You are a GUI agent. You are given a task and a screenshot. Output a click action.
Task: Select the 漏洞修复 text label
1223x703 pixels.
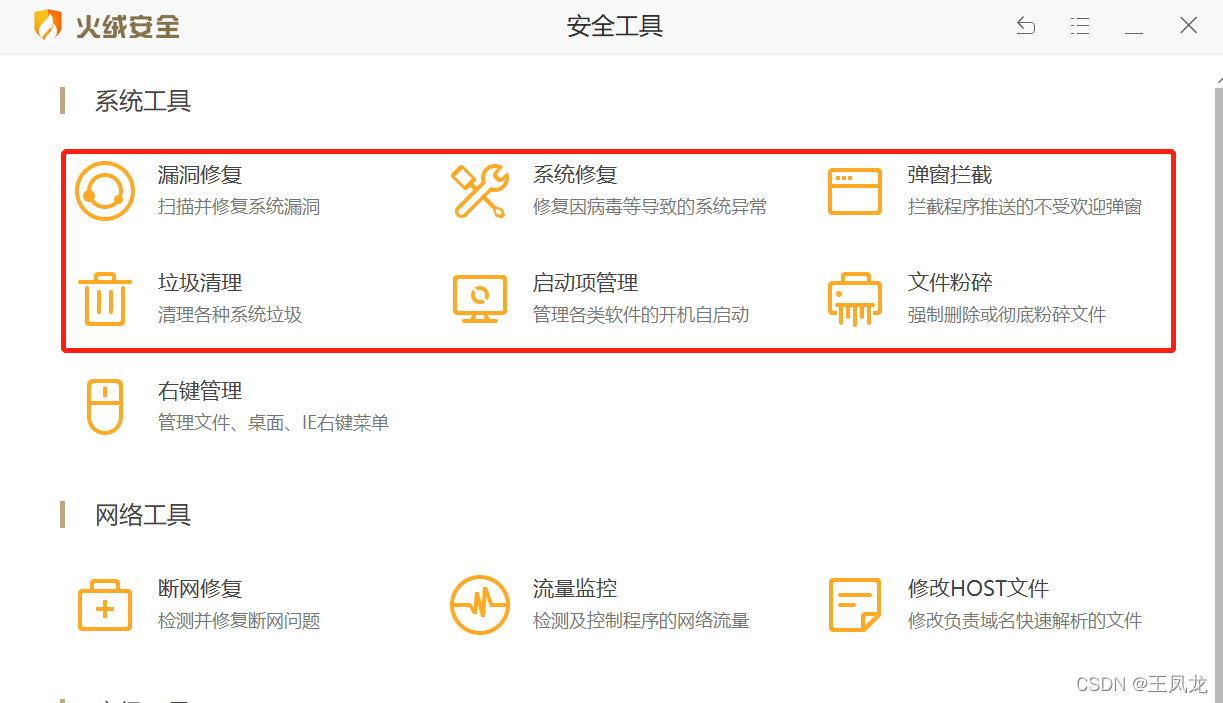click(x=200, y=175)
